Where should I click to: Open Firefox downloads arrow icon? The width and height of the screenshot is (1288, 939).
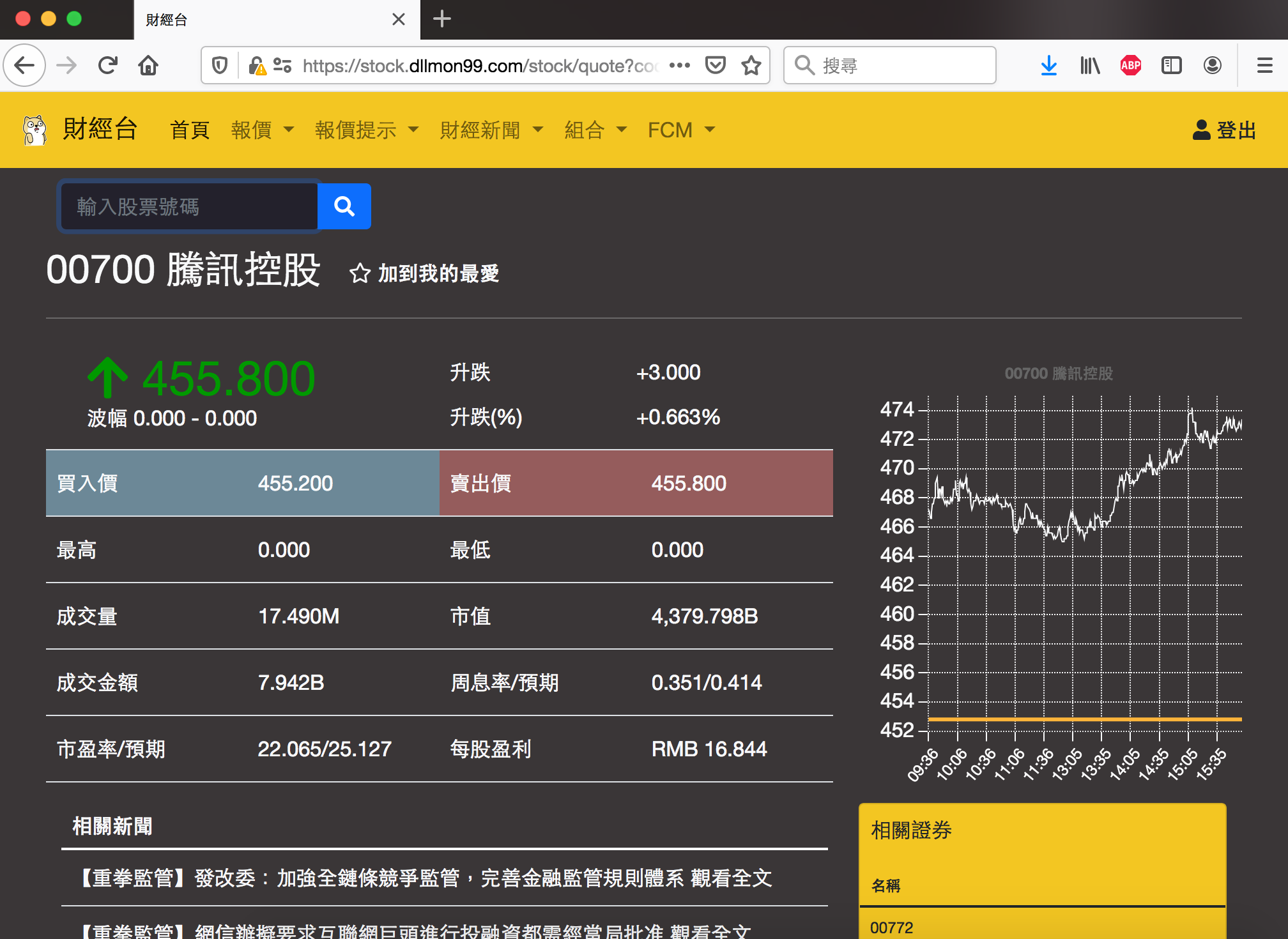click(x=1048, y=65)
